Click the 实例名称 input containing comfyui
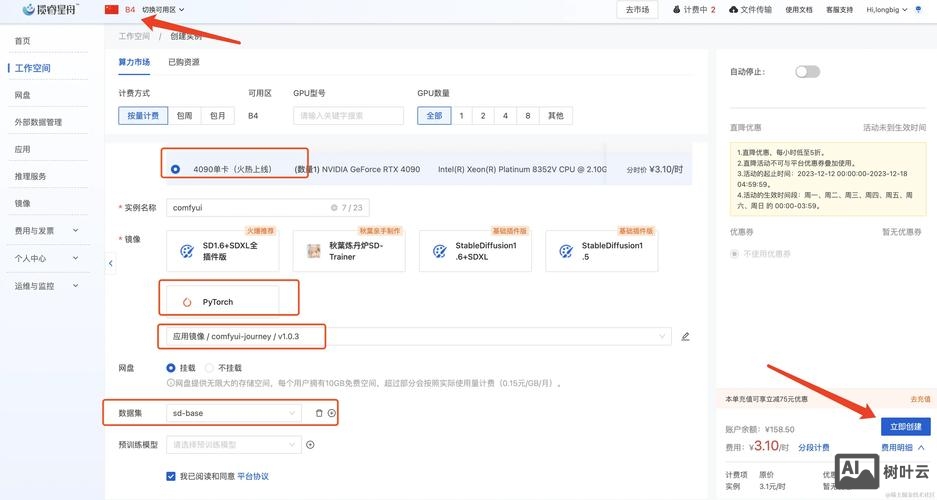 click(268, 208)
